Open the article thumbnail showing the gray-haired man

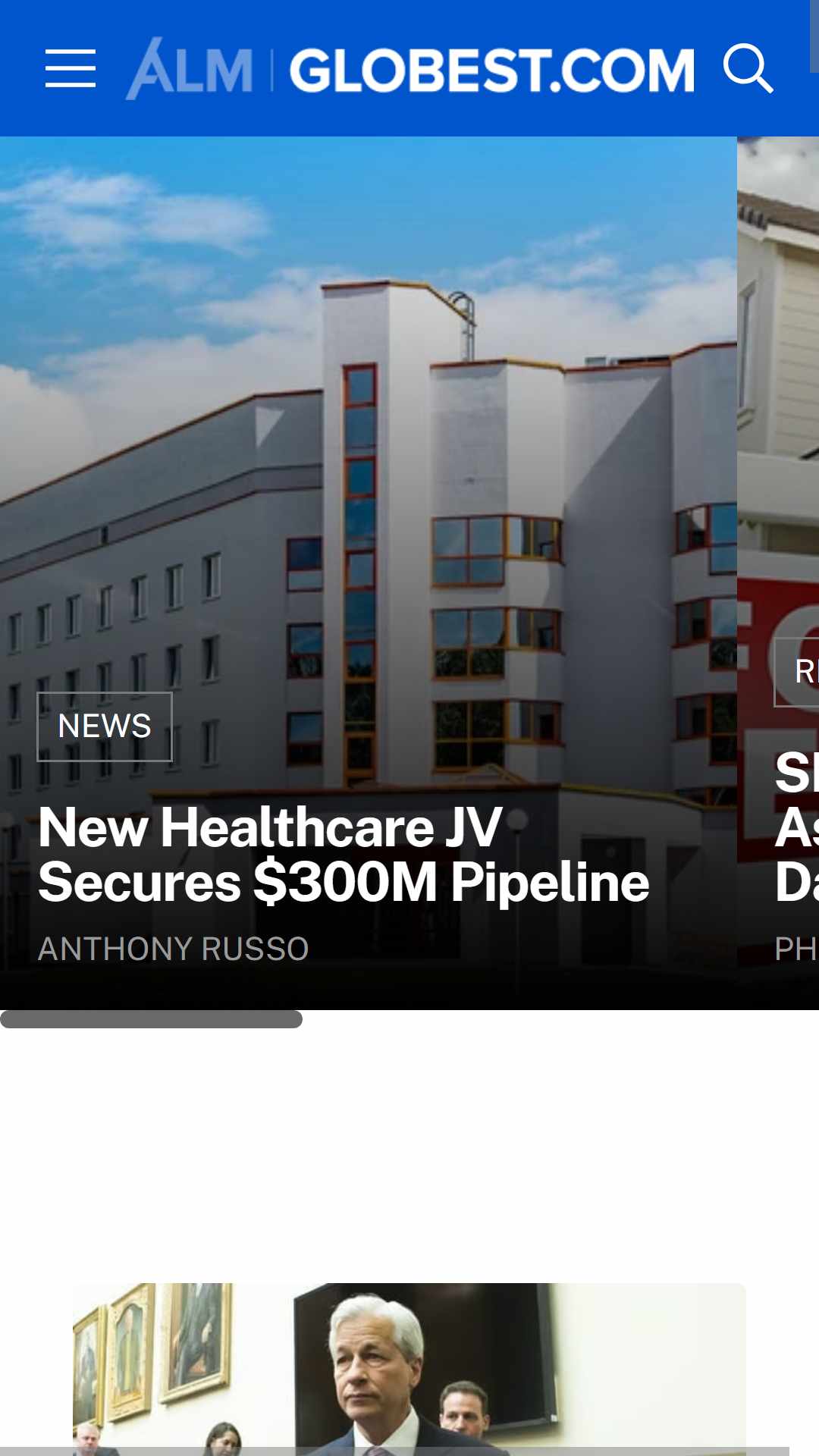point(409,1370)
